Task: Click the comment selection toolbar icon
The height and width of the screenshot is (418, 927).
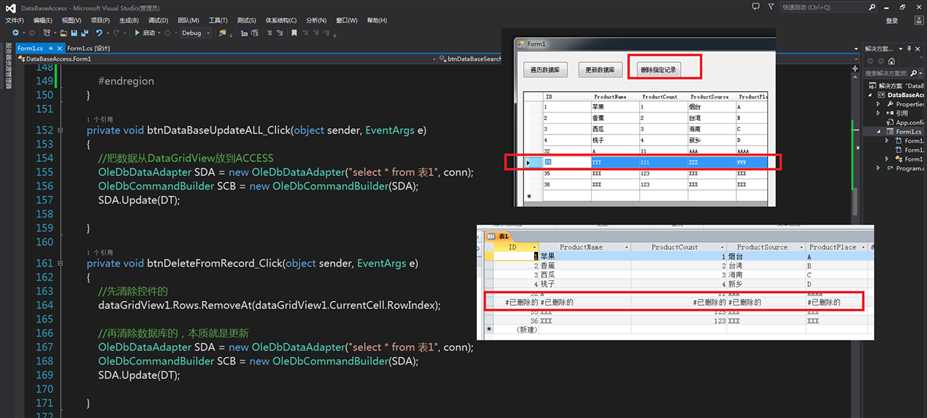Action: 270,33
